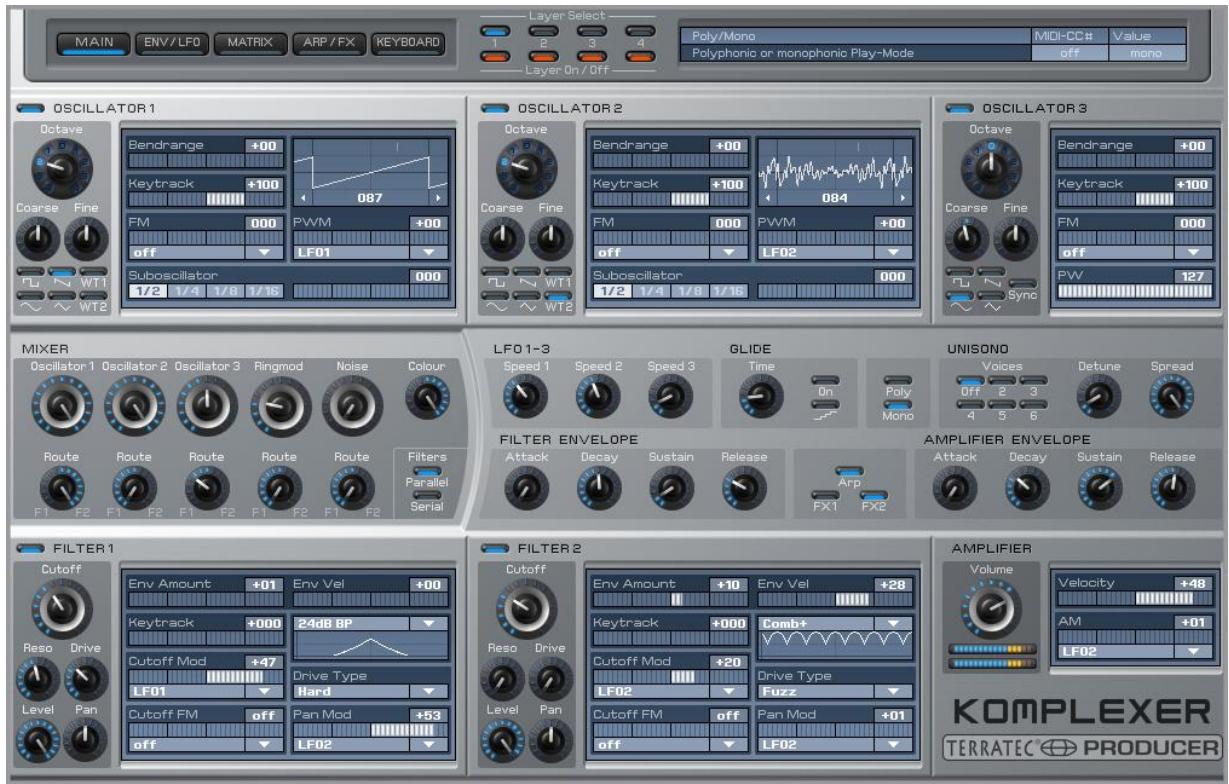
Task: Click next wavetable arrow in Oscillator 1
Action: (x=436, y=199)
